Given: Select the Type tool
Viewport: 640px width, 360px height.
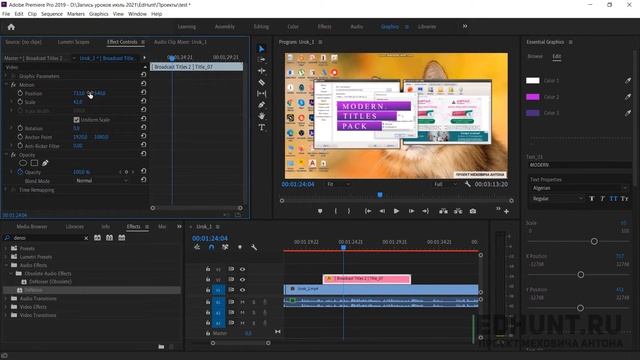Looking at the screenshot, I should pyautogui.click(x=262, y=127).
